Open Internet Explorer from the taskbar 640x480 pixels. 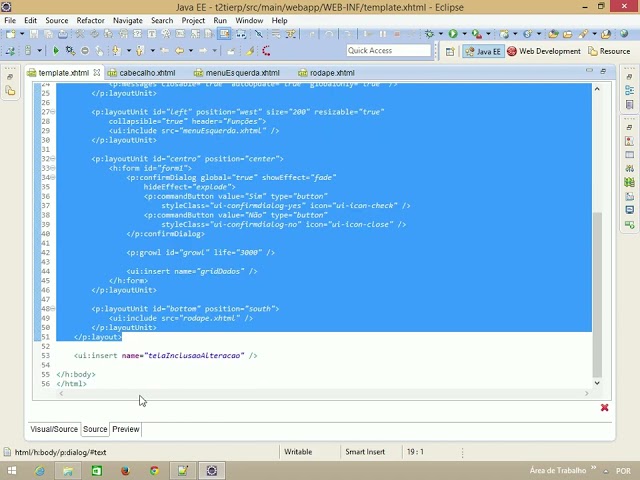40,471
